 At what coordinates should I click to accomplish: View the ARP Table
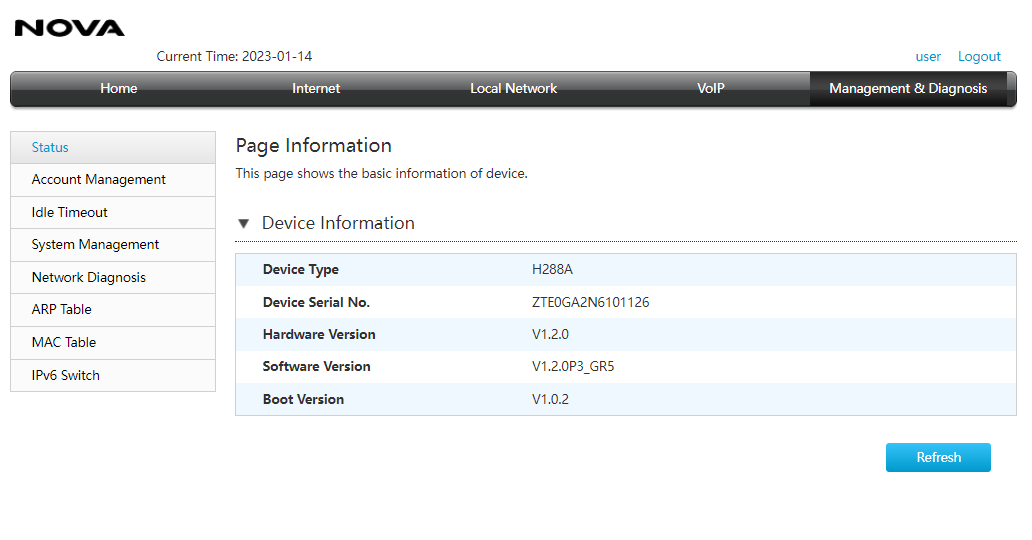(113, 310)
